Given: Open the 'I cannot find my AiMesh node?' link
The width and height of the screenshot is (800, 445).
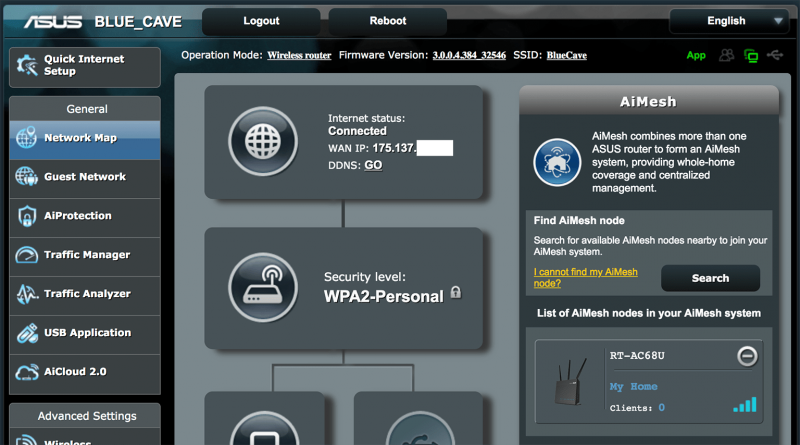Looking at the screenshot, I should (585, 278).
